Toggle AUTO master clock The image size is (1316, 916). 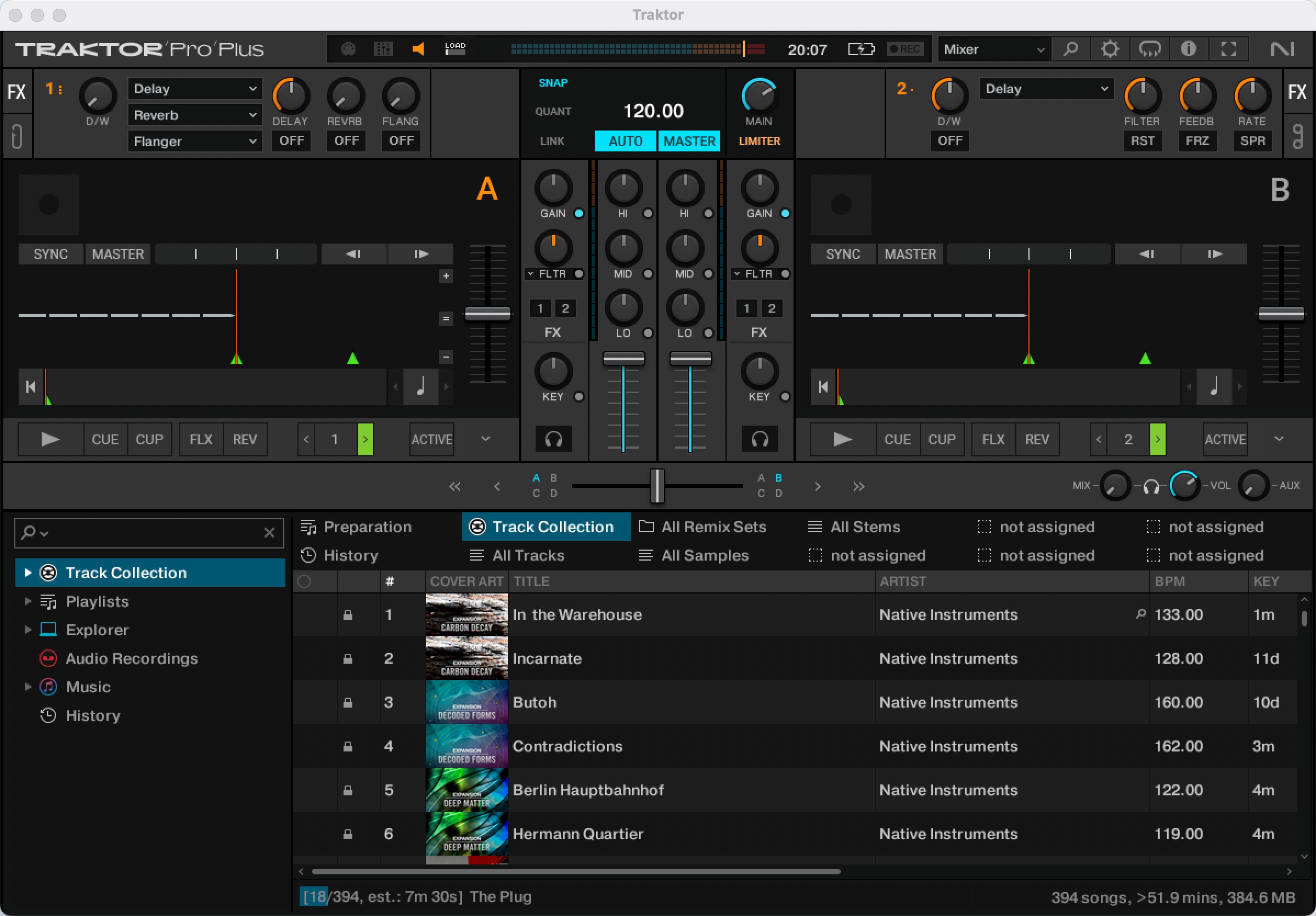pos(625,141)
